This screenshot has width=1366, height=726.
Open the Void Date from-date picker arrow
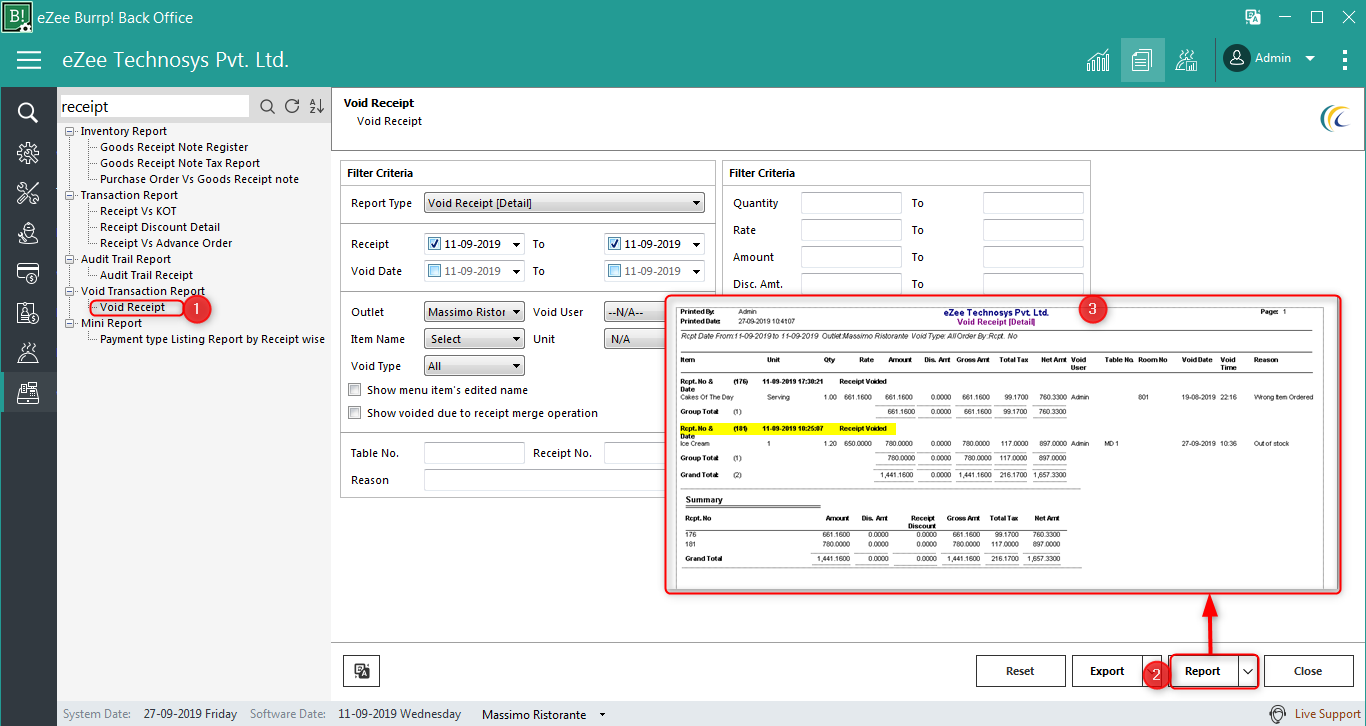pyautogui.click(x=516, y=271)
